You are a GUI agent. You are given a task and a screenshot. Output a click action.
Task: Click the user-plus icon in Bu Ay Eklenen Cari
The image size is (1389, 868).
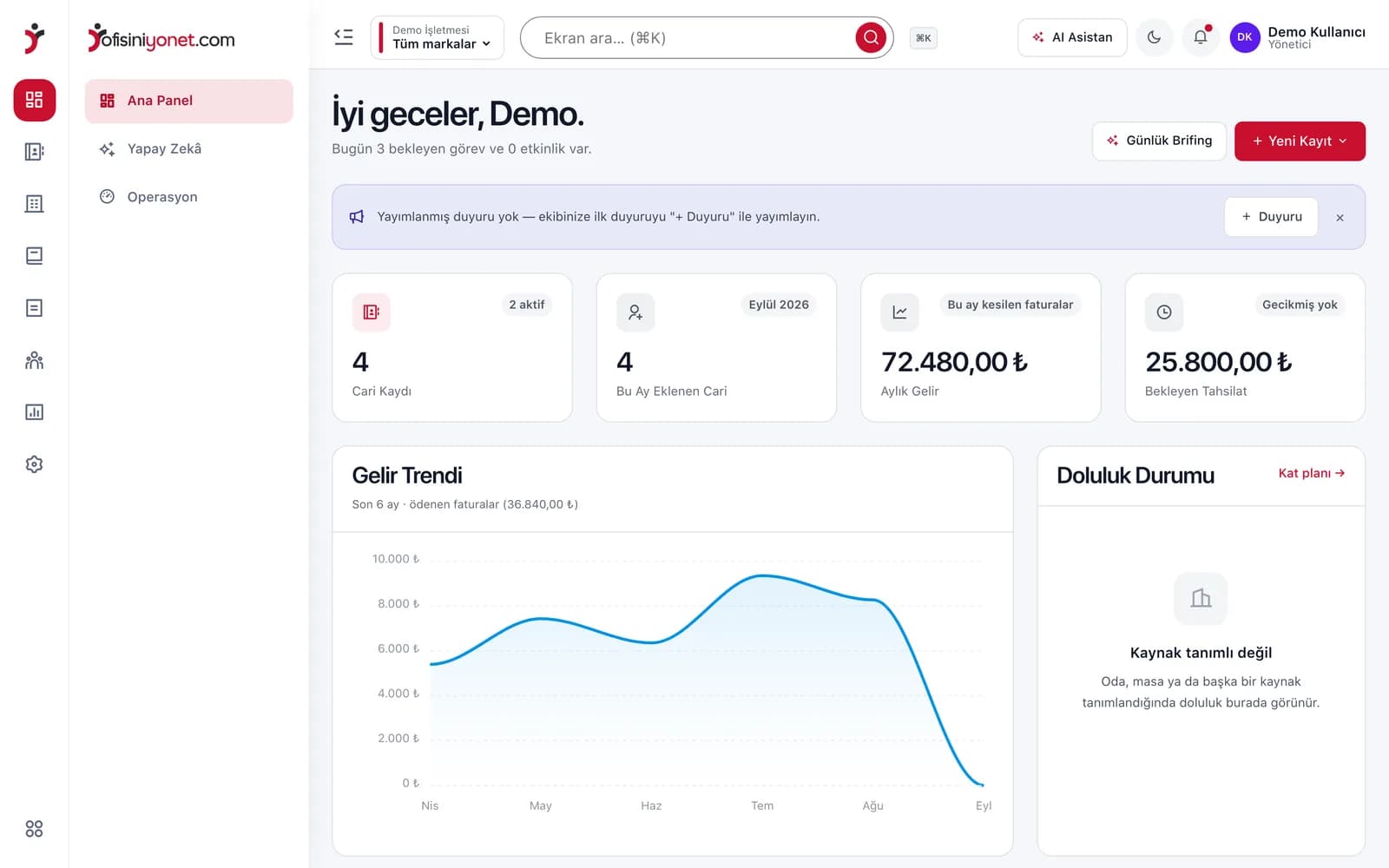(635, 312)
